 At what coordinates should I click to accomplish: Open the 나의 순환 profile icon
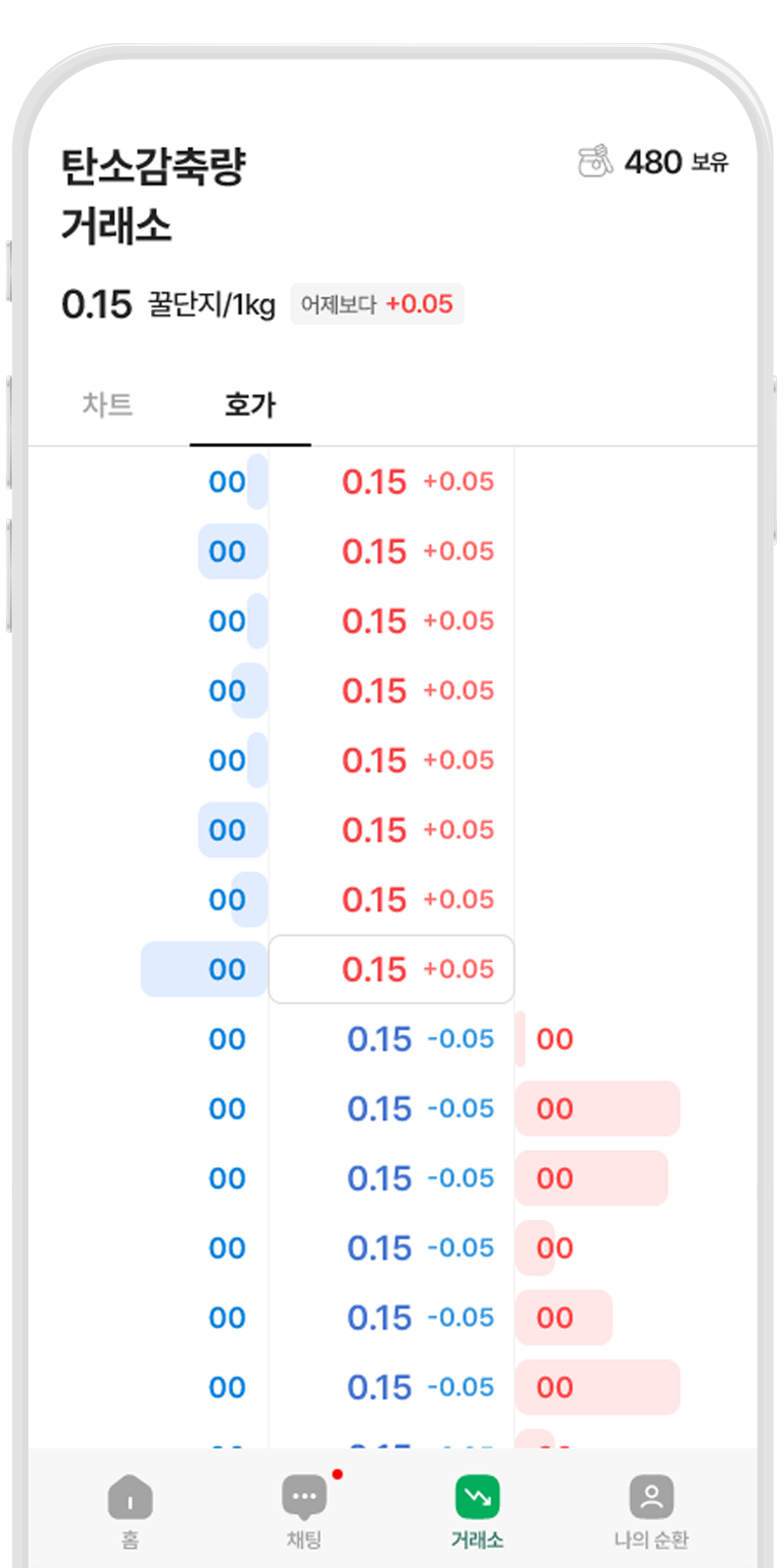point(652,1496)
